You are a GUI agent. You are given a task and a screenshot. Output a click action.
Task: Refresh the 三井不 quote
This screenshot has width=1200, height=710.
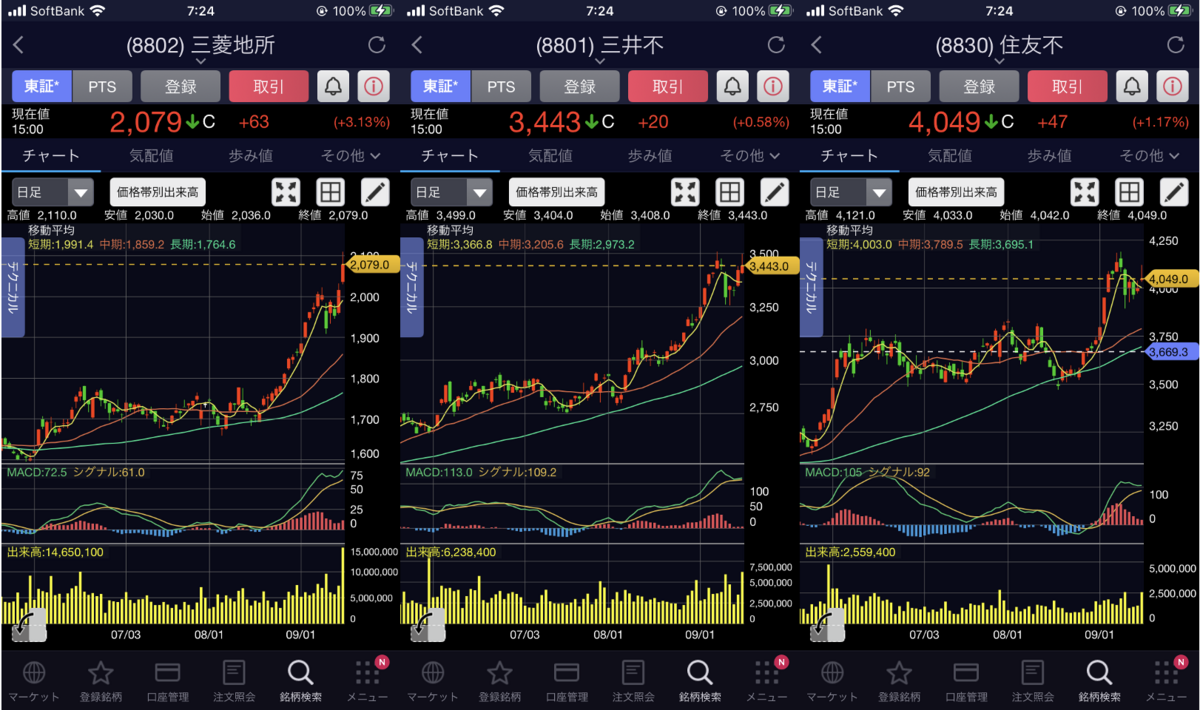pyautogui.click(x=776, y=45)
